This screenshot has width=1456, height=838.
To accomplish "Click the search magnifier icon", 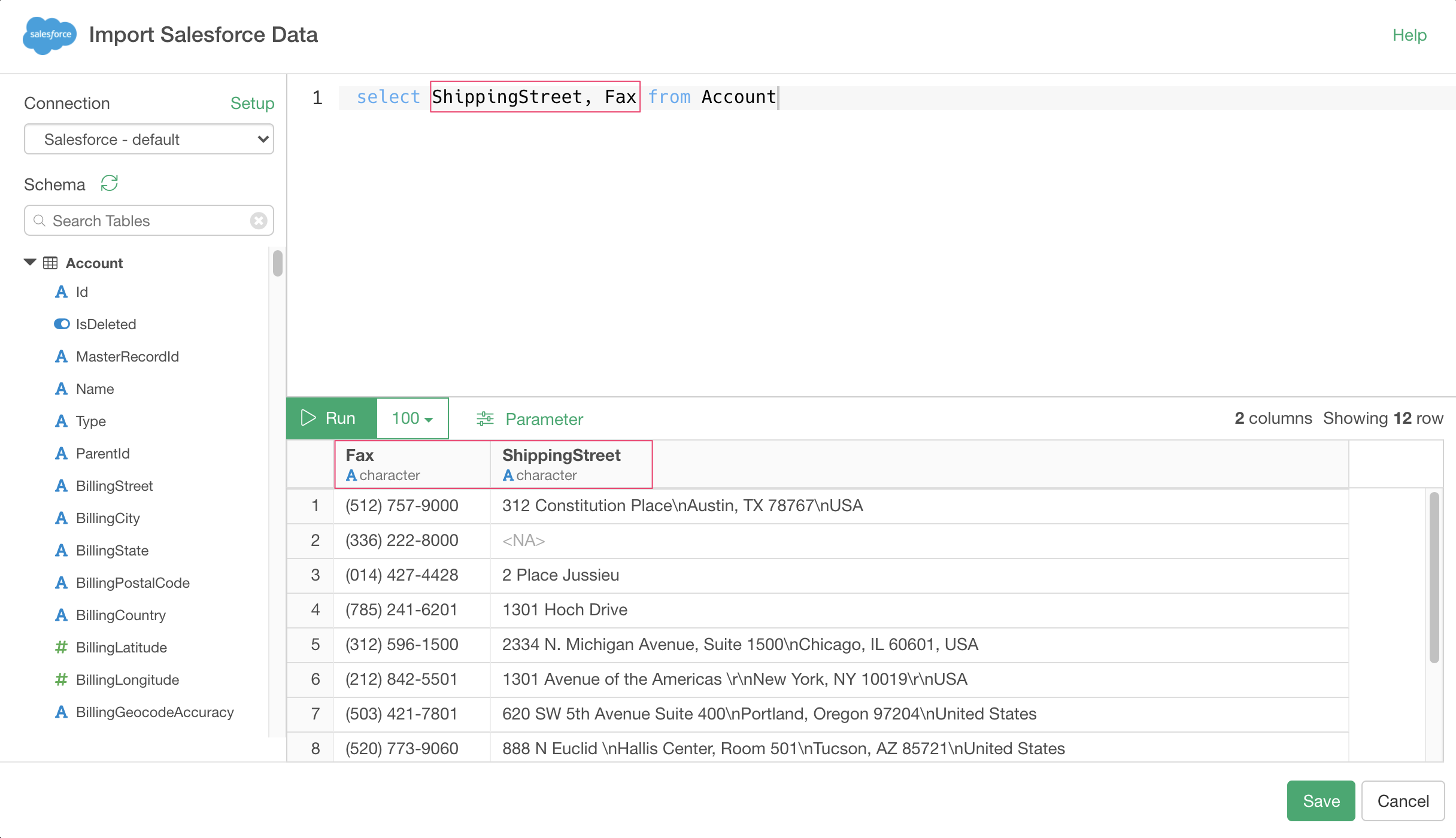I will 40,221.
